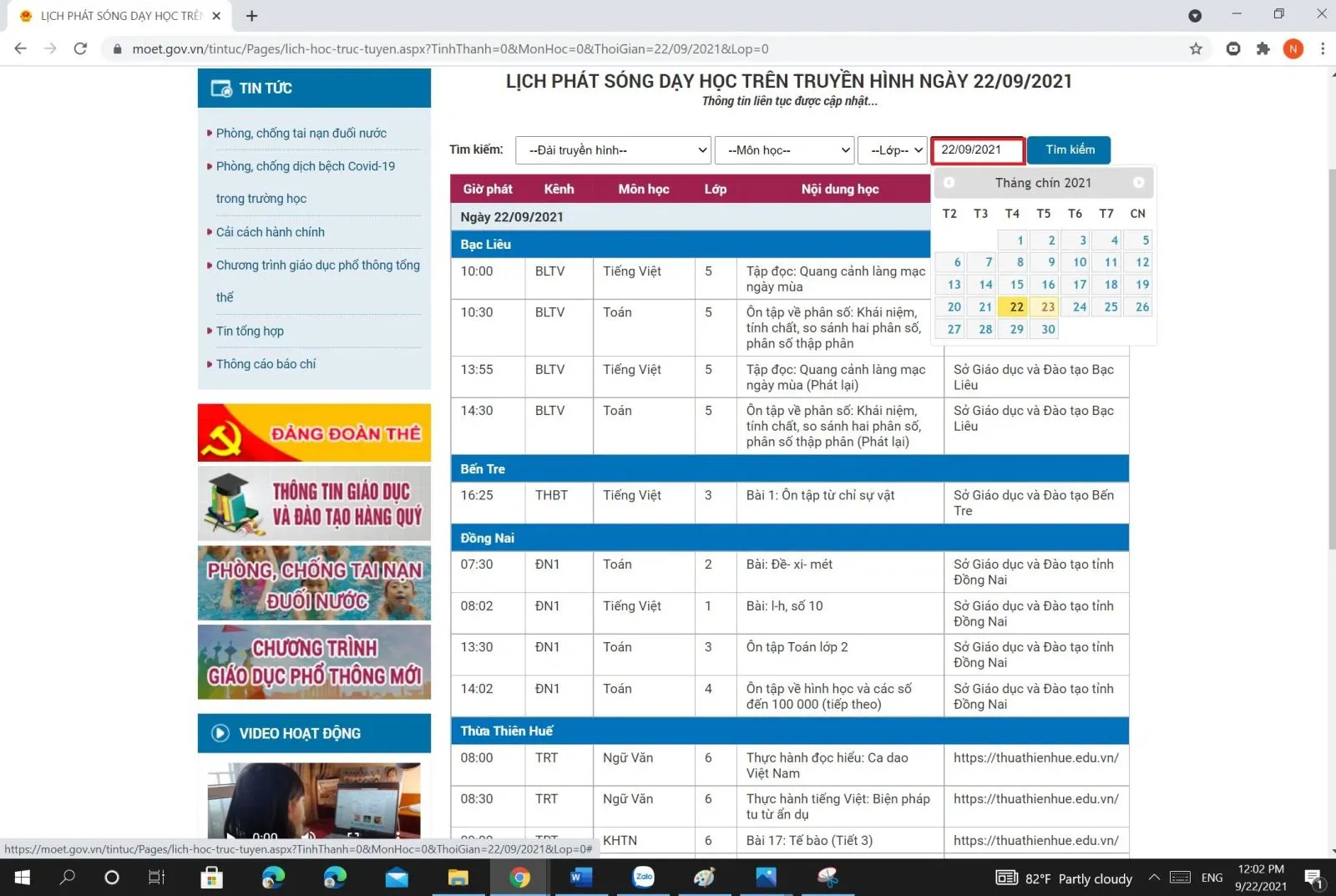Open File Explorer on taskbar

(x=458, y=878)
